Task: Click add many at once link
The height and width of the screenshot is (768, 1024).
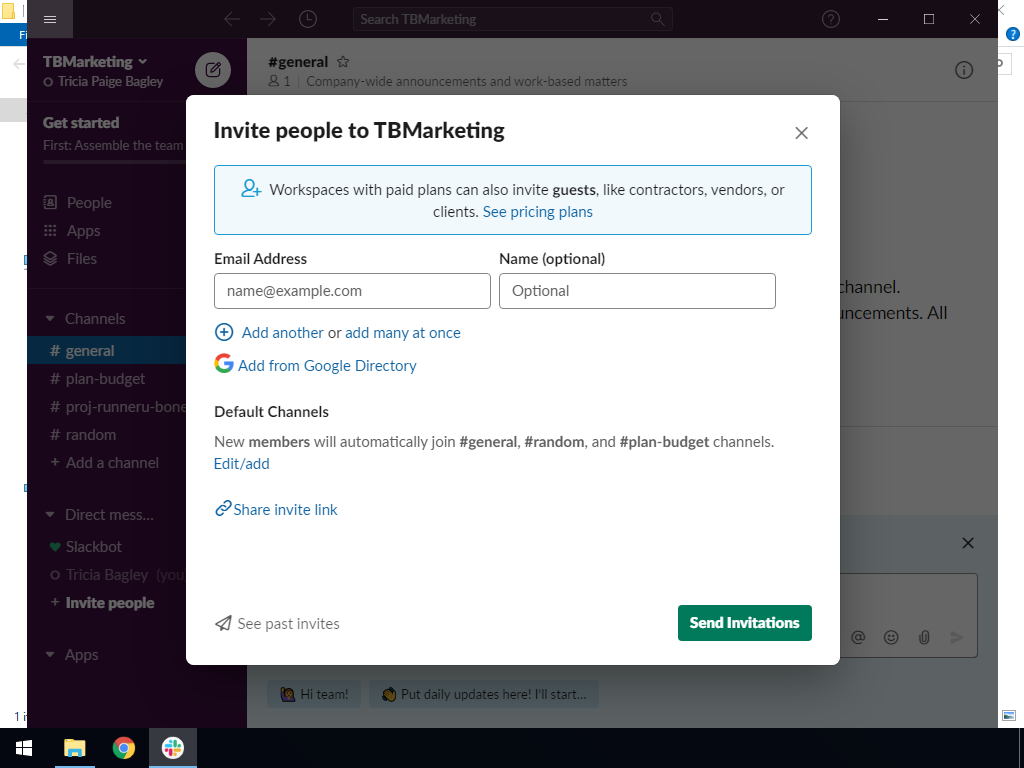Action: tap(403, 332)
